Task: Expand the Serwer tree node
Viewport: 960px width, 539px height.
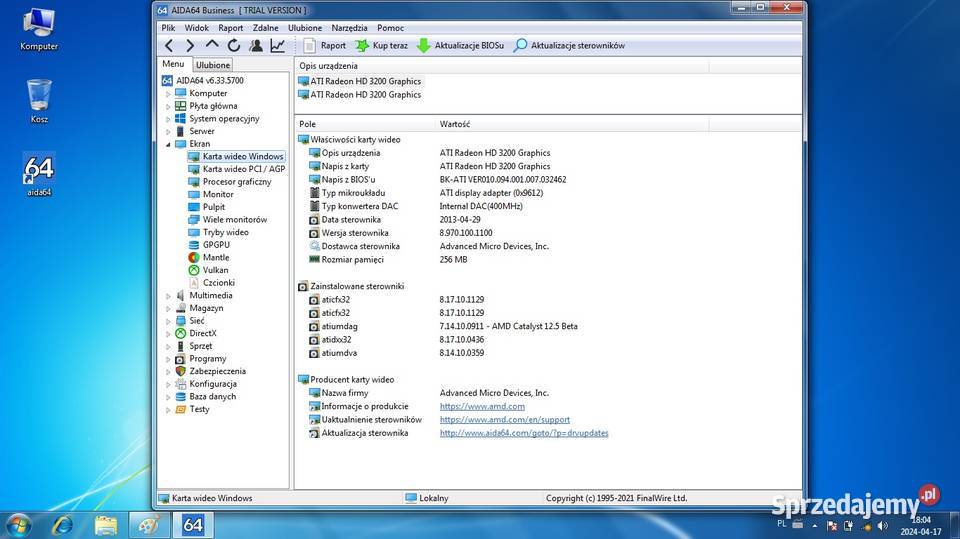Action: pyautogui.click(x=168, y=132)
